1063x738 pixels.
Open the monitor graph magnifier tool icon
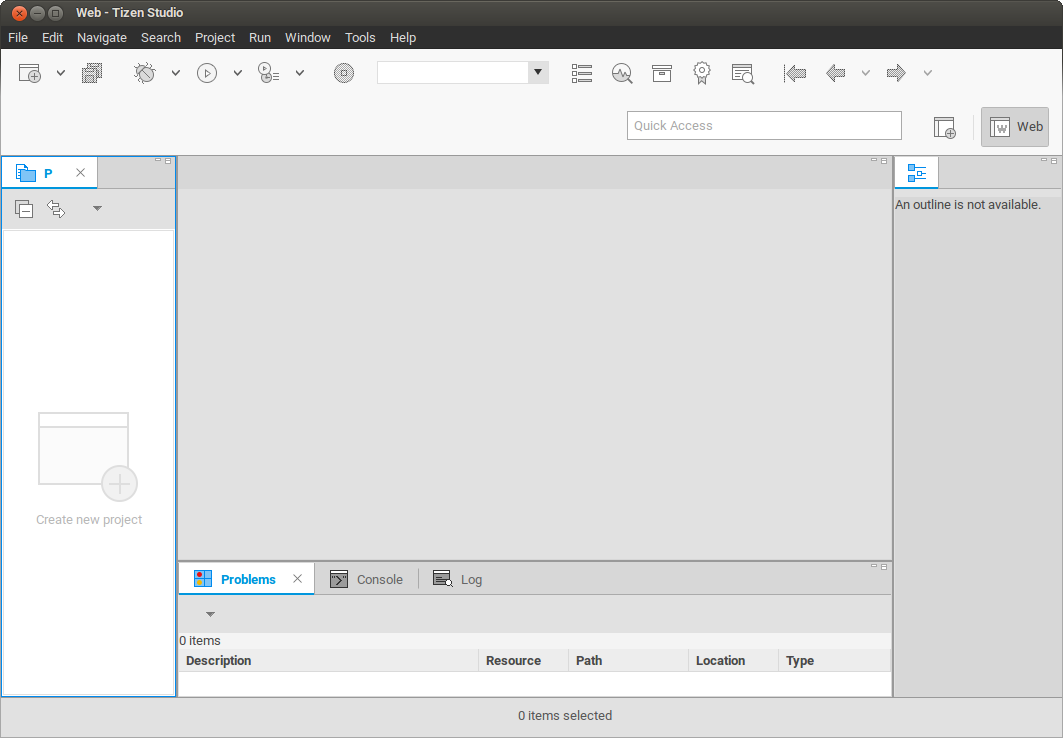click(x=622, y=73)
